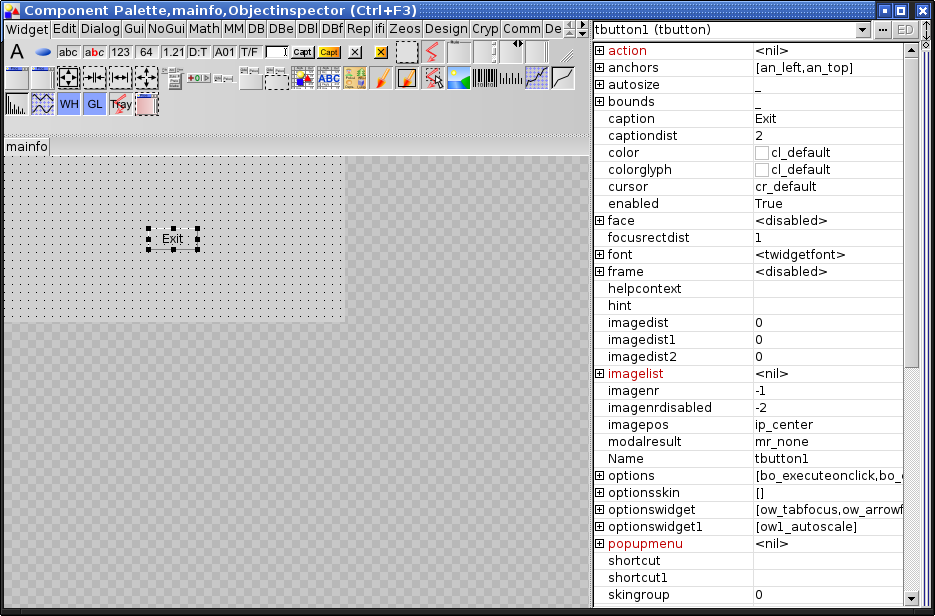935x616 pixels.
Task: Click the 'caption' value field showing Exit
Action: (826, 119)
